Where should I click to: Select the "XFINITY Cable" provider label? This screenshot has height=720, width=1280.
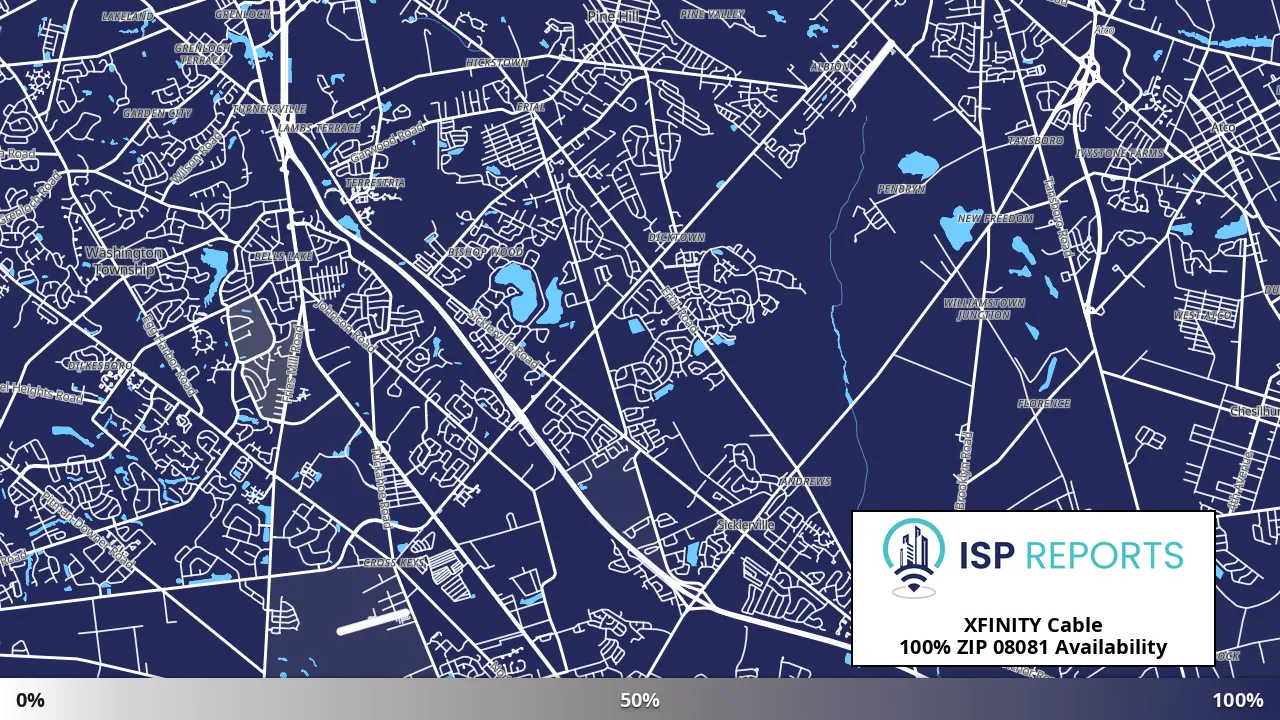coord(1033,626)
